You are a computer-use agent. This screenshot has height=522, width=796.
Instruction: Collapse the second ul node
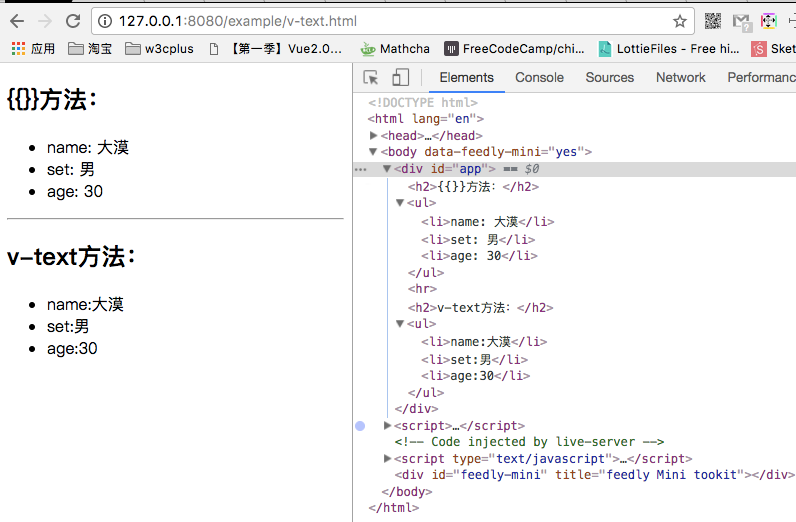(x=400, y=323)
